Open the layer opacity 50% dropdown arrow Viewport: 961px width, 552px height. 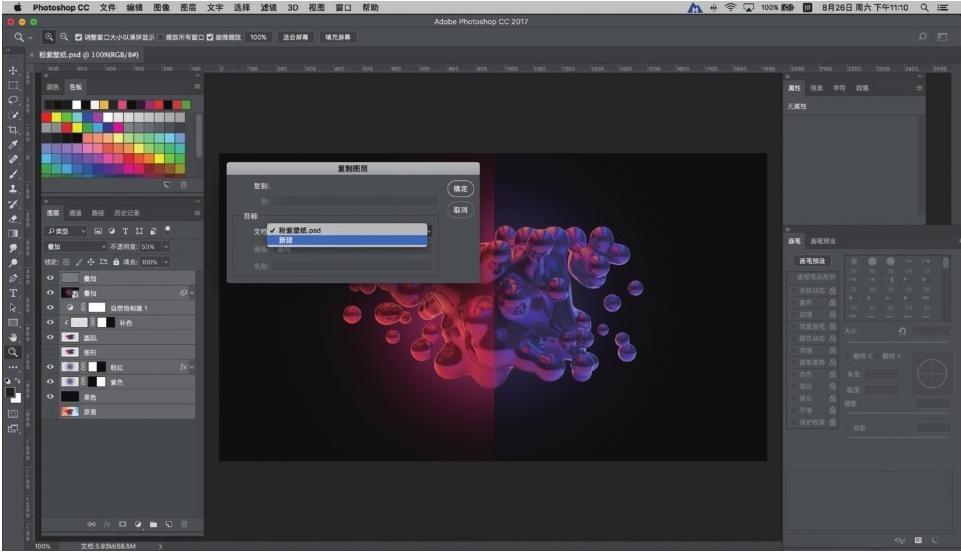pyautogui.click(x=166, y=246)
